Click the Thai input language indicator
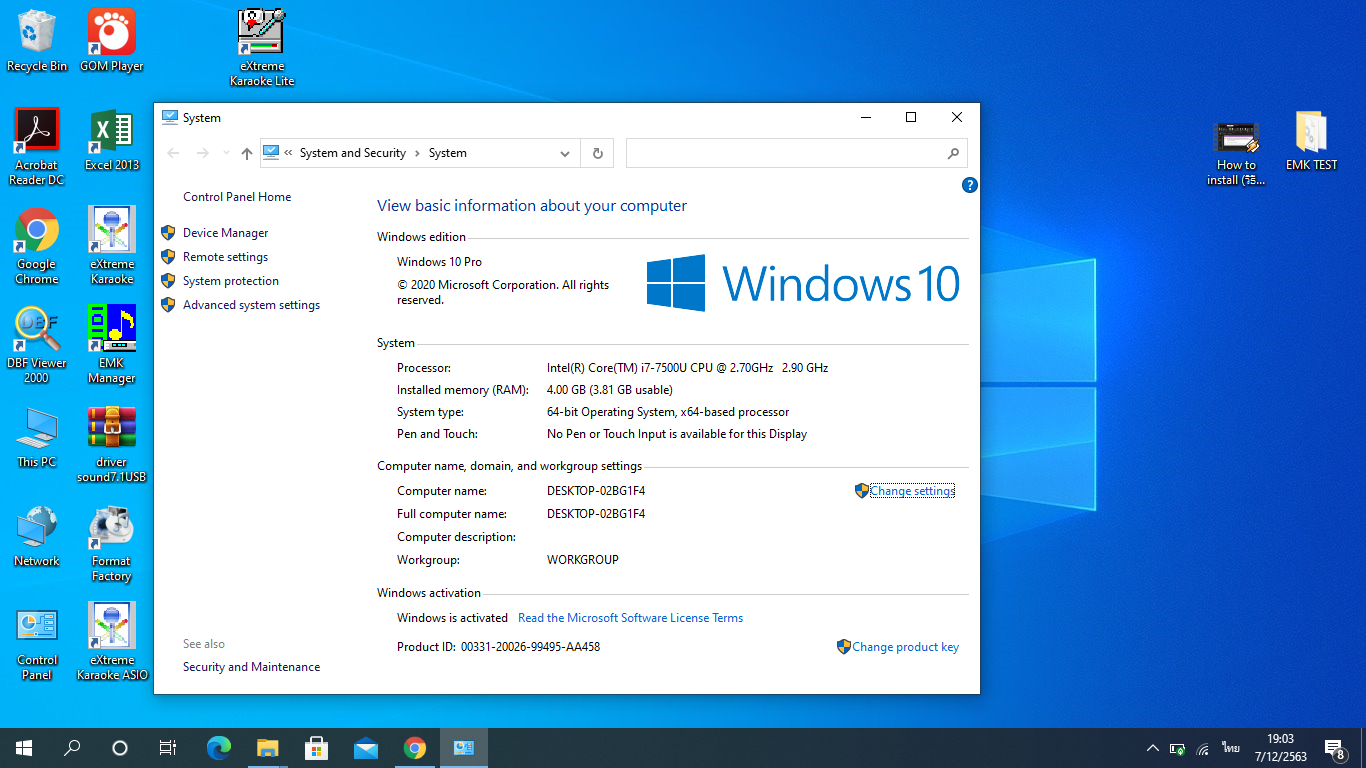Viewport: 1366px width, 768px height. (1230, 748)
